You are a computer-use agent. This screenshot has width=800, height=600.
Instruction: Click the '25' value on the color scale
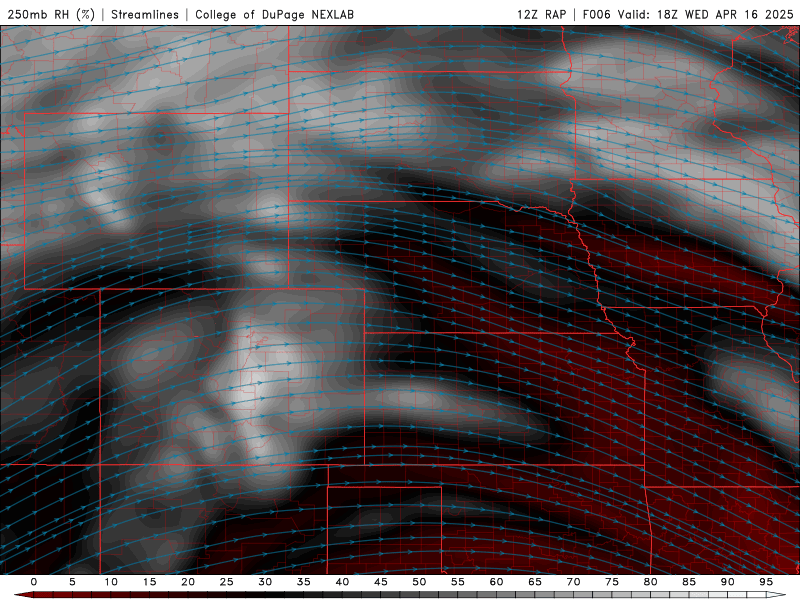(x=227, y=582)
